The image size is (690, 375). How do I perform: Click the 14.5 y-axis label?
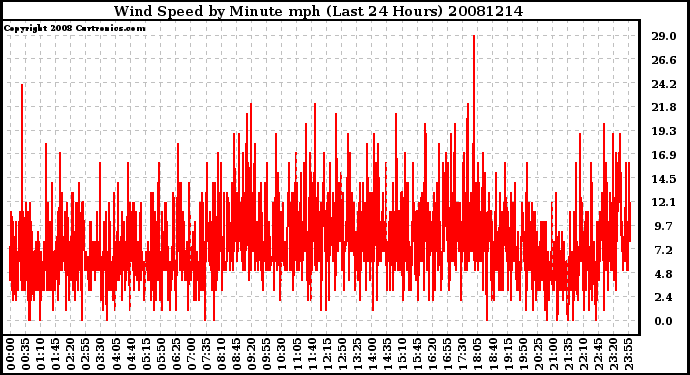[x=664, y=179]
